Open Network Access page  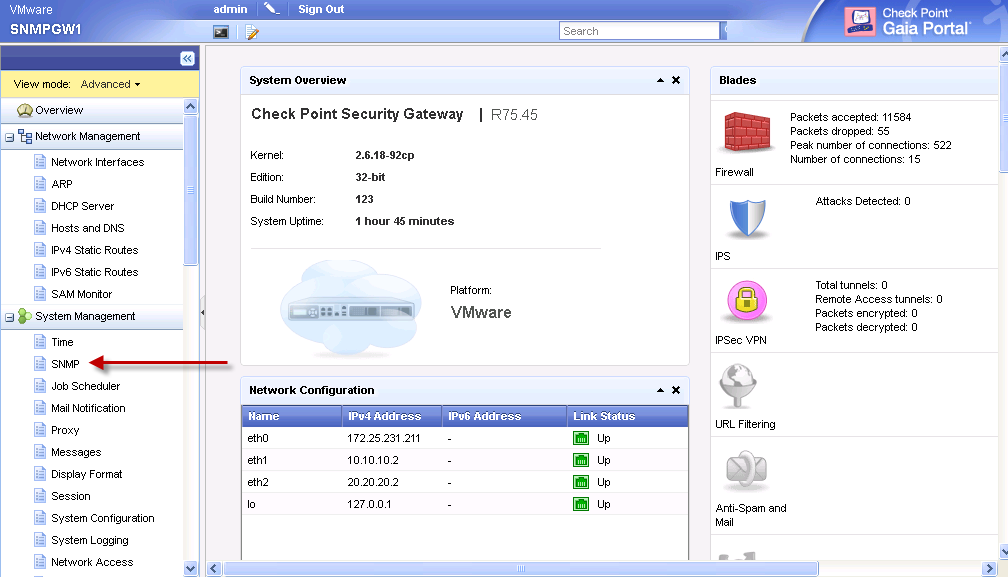92,562
